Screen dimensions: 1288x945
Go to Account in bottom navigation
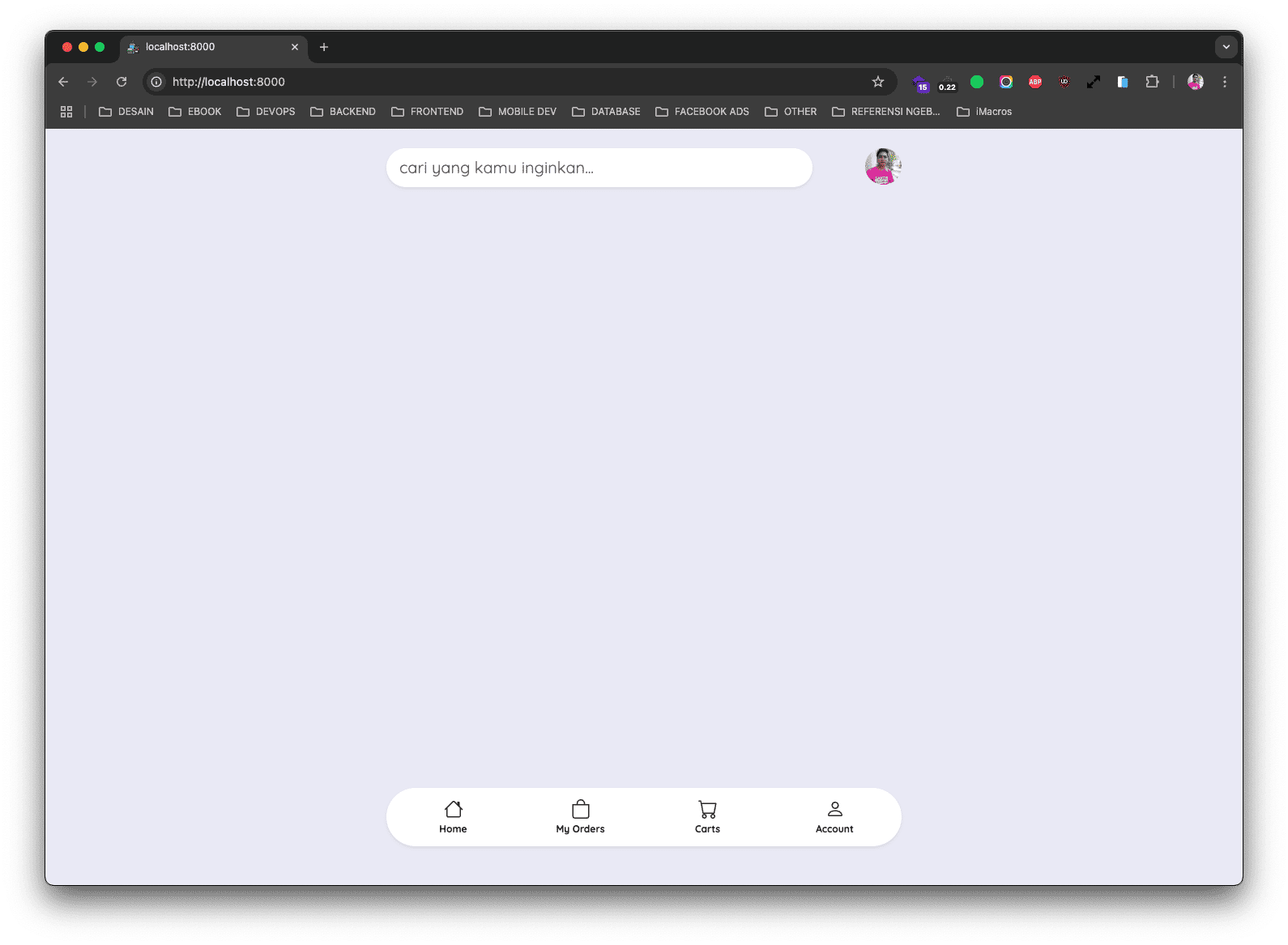pos(834,816)
